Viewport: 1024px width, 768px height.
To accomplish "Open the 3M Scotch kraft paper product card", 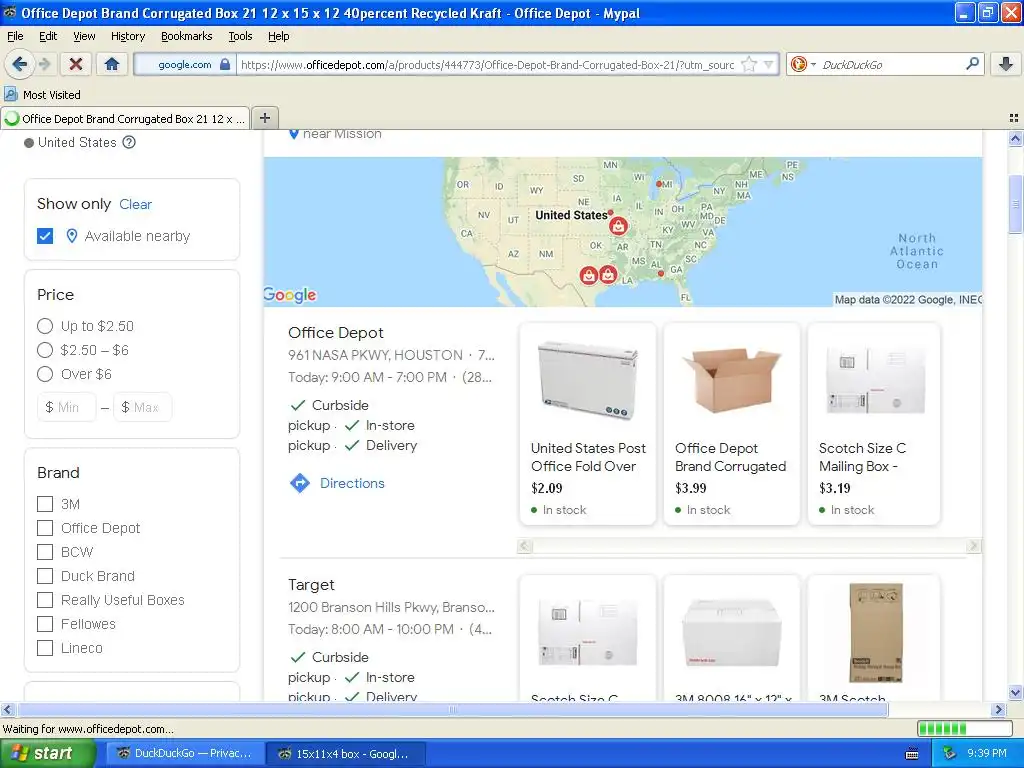I will point(874,638).
